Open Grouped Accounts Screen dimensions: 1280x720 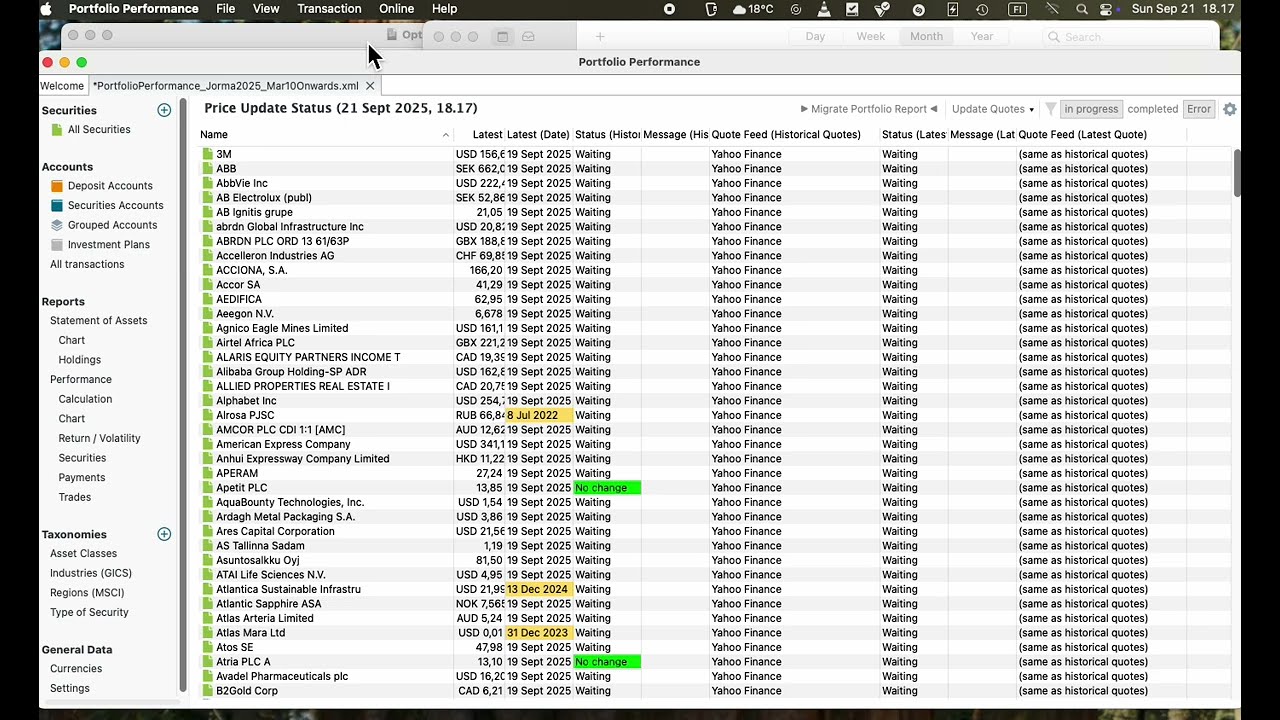tap(103, 225)
